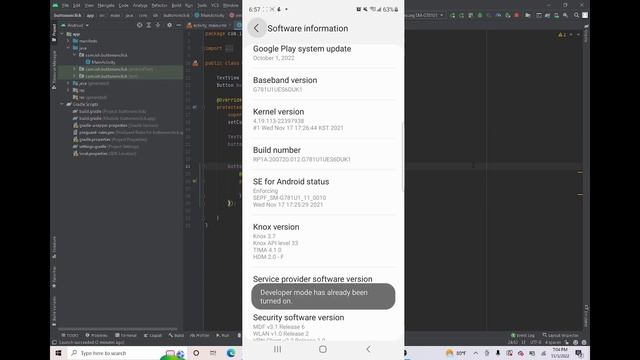
Task: Select MainActivity in the project tree
Action: (x=100, y=62)
